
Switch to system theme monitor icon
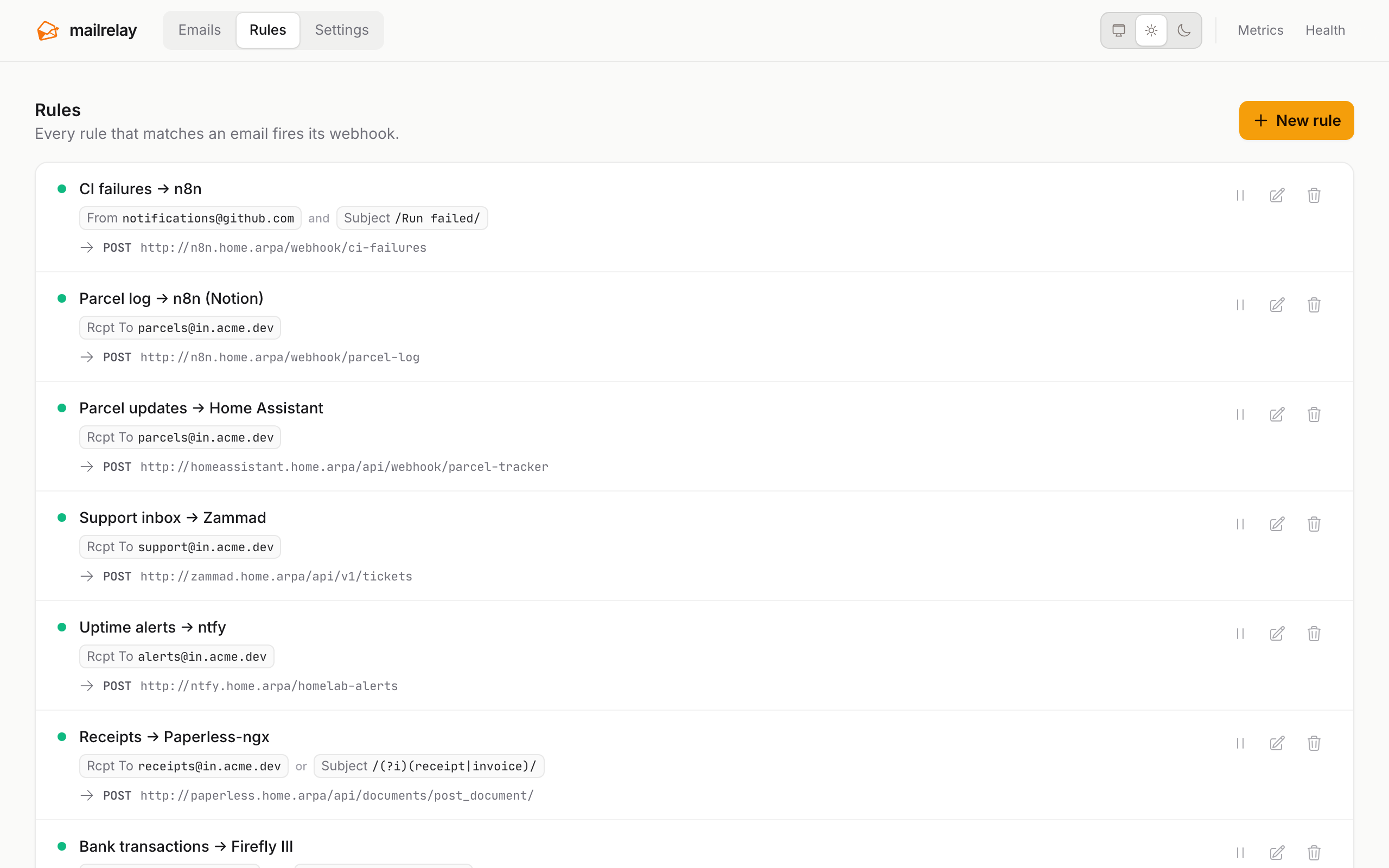1119,30
